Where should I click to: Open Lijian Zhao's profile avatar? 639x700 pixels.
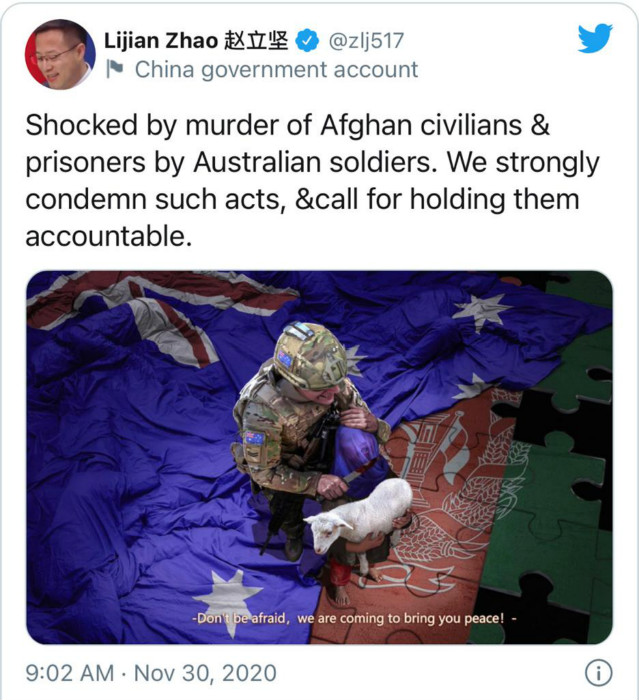[x=60, y=54]
